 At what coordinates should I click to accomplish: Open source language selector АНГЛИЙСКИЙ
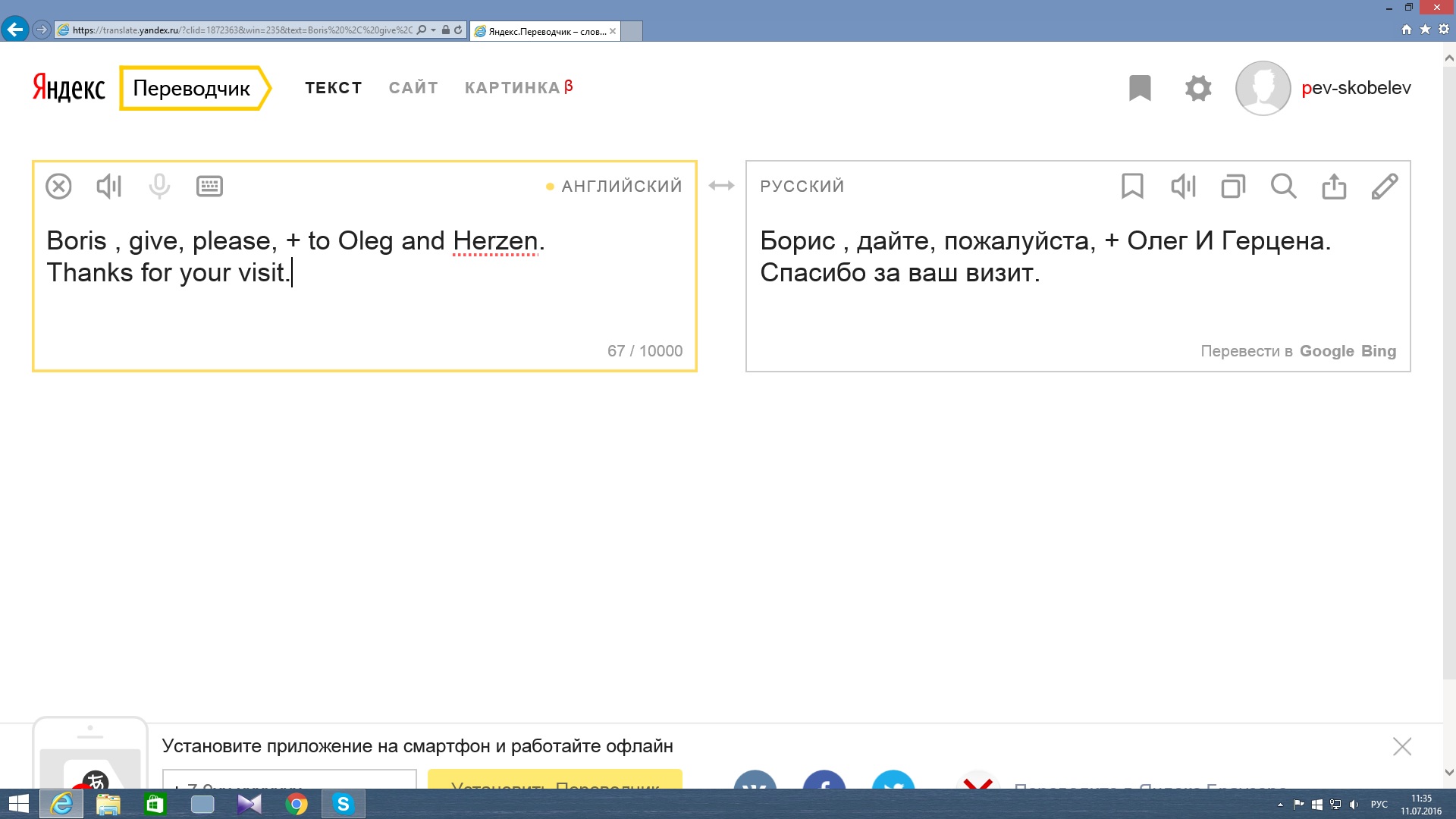(x=621, y=186)
